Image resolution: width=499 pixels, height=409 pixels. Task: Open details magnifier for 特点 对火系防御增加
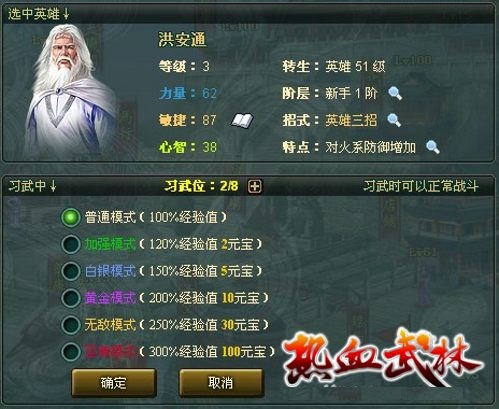[433, 147]
